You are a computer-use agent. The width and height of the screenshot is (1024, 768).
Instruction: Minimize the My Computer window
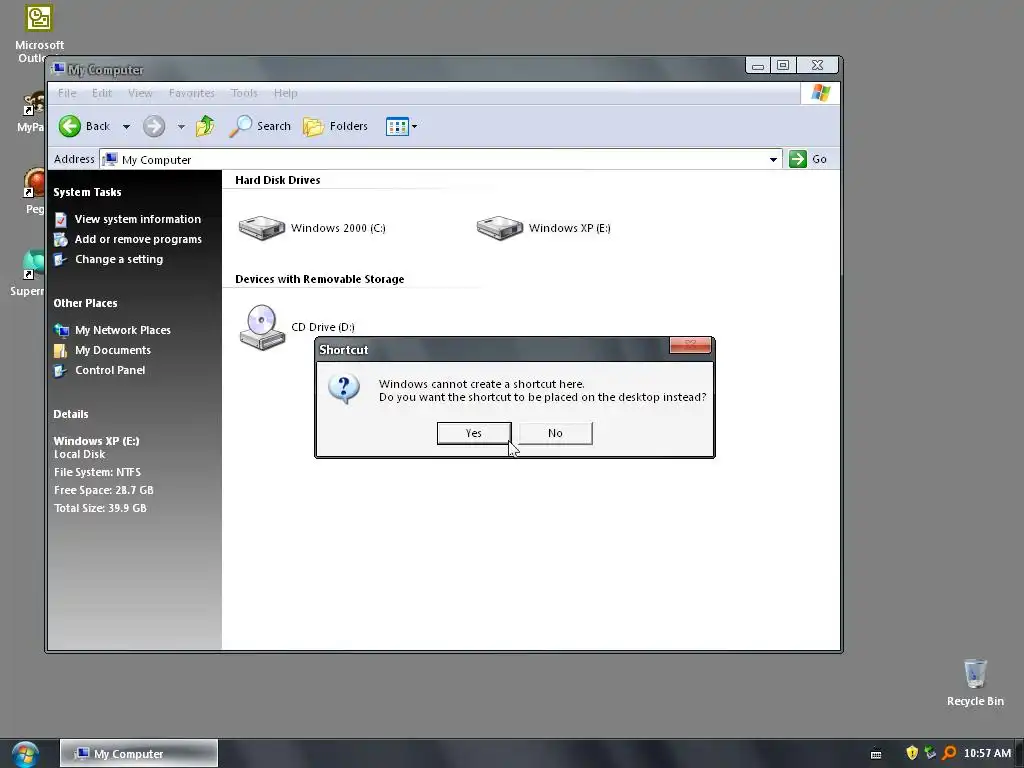pyautogui.click(x=758, y=65)
